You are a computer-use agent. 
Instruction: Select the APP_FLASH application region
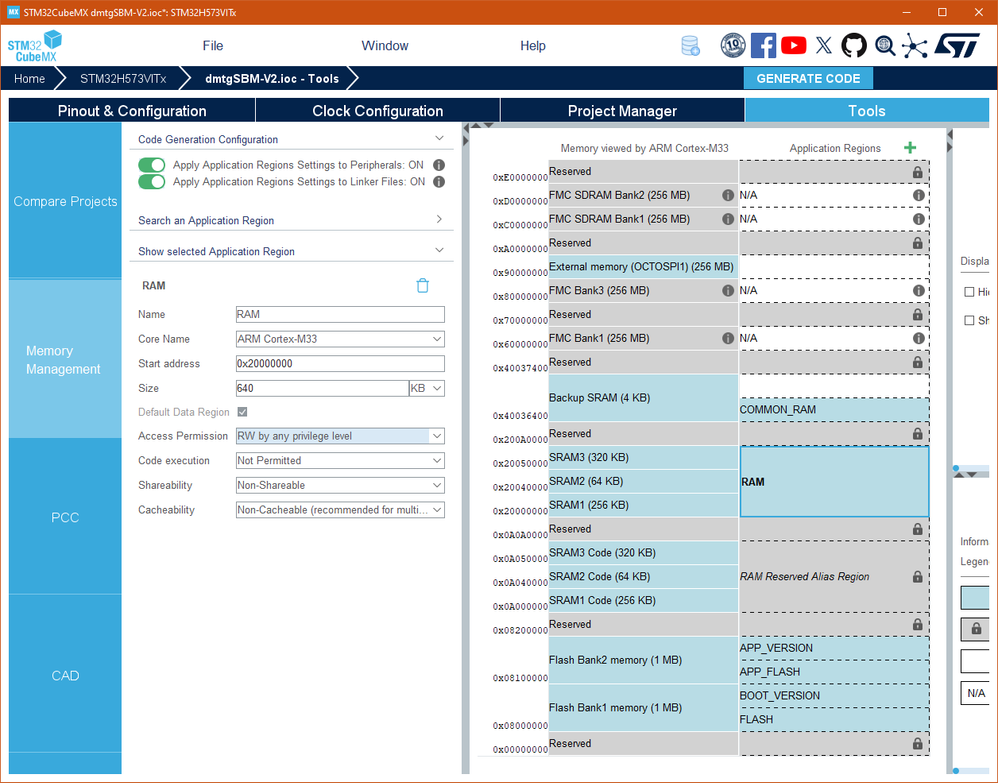[x=834, y=672]
